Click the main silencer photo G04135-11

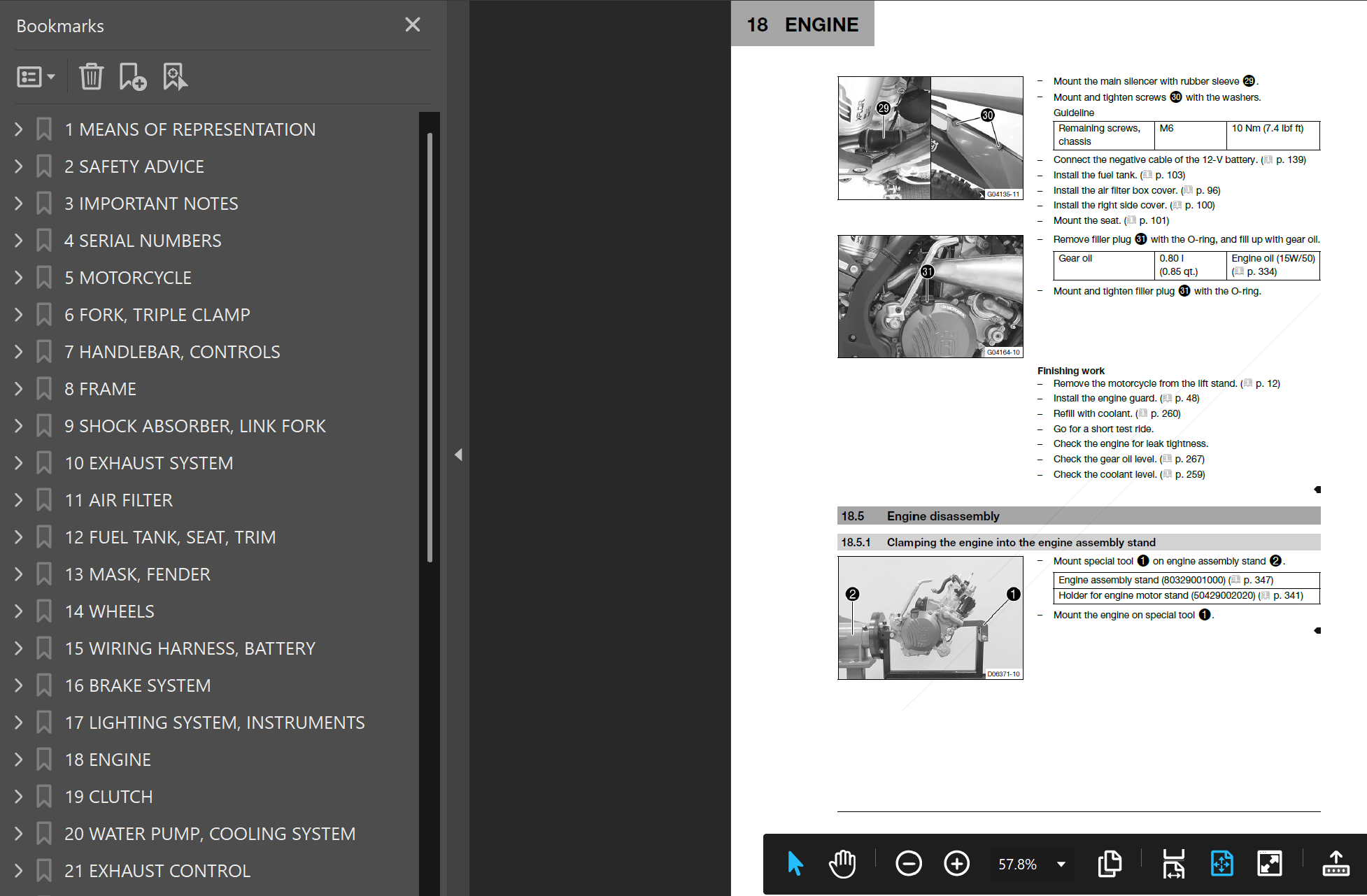coord(930,138)
